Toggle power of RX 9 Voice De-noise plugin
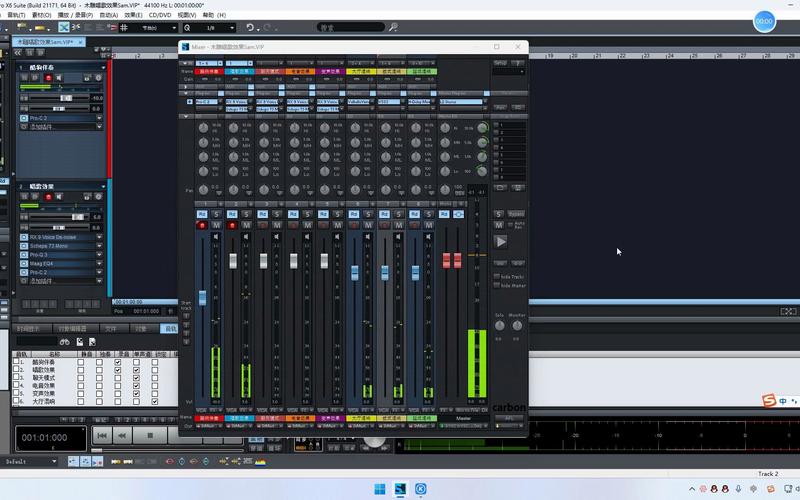This screenshot has width=800, height=500. (x=24, y=237)
